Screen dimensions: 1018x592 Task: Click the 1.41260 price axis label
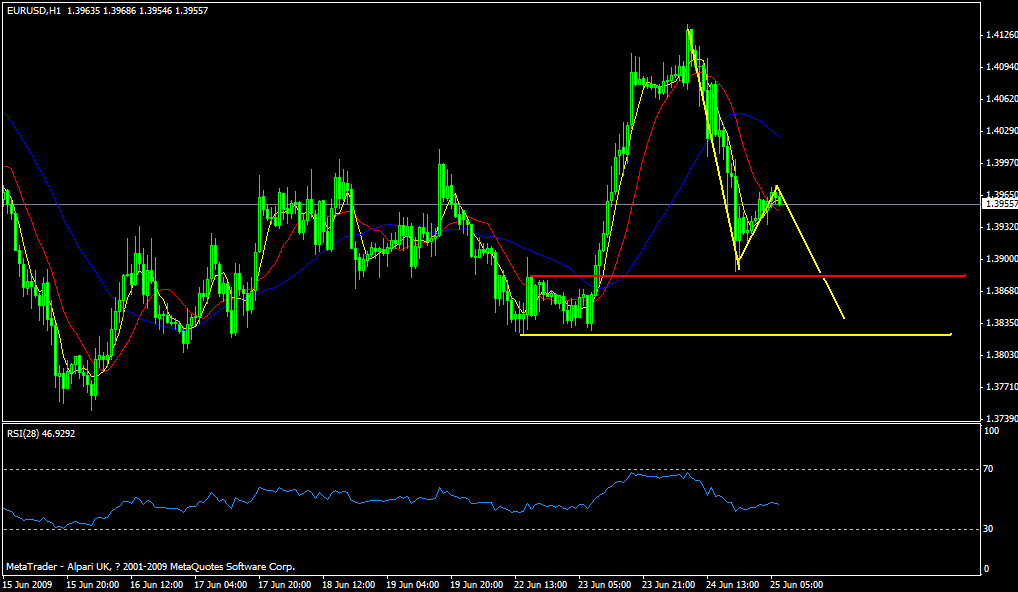click(x=1002, y=34)
